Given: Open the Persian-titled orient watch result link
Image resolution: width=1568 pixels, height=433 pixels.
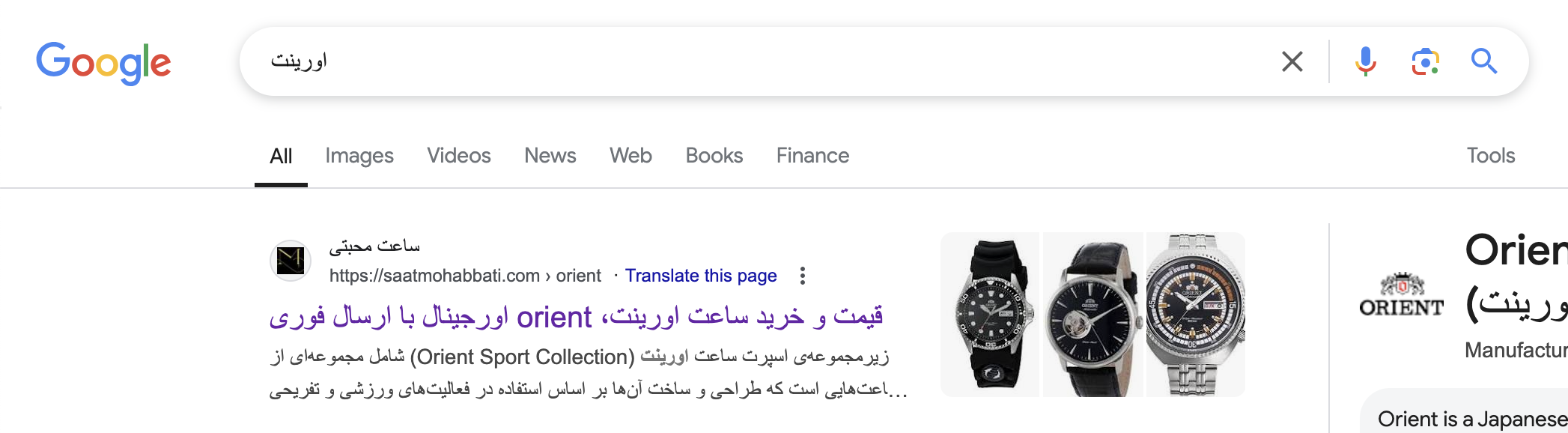Looking at the screenshot, I should (576, 317).
